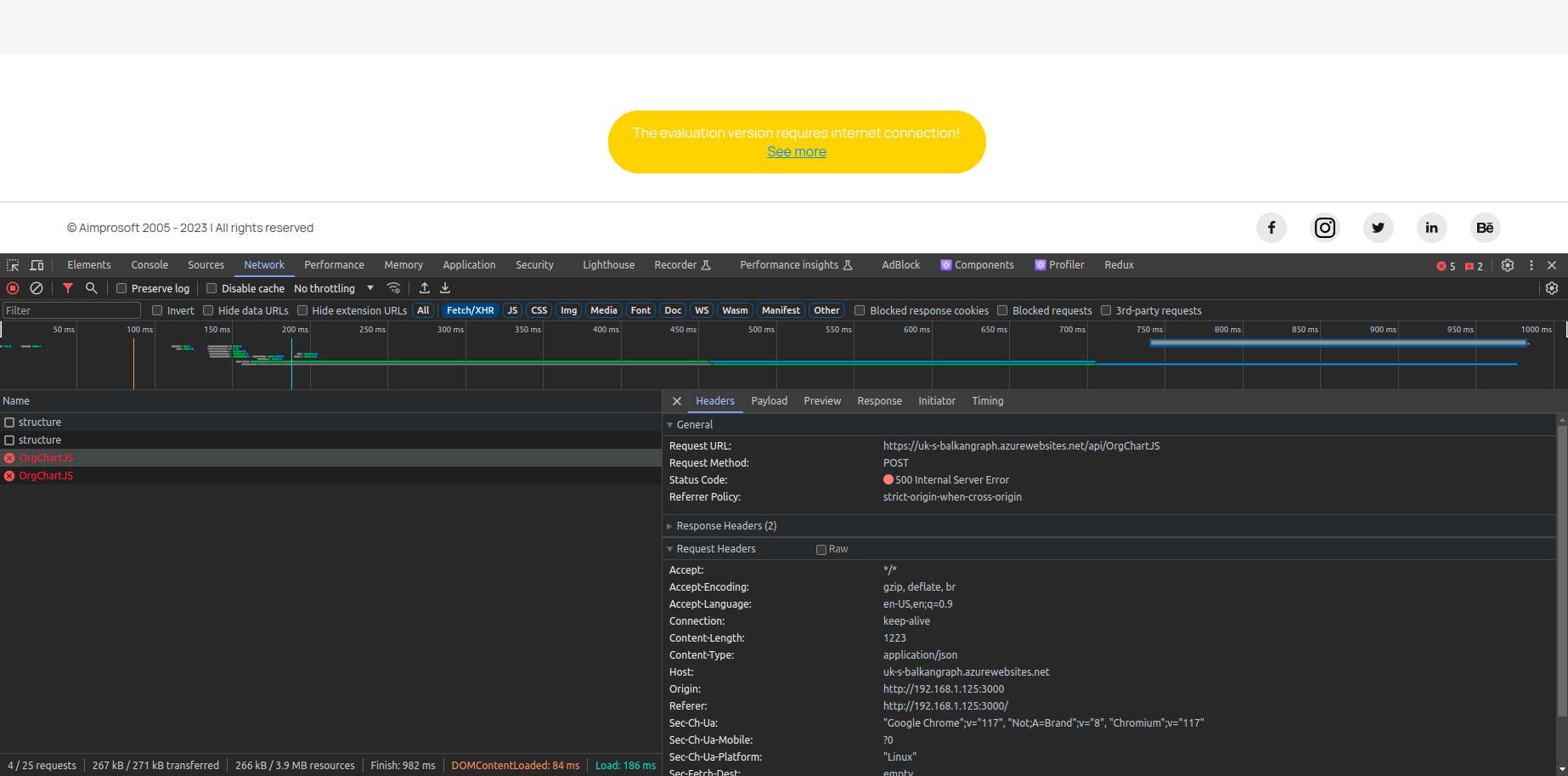Open DevTools settings gear

click(x=1508, y=265)
